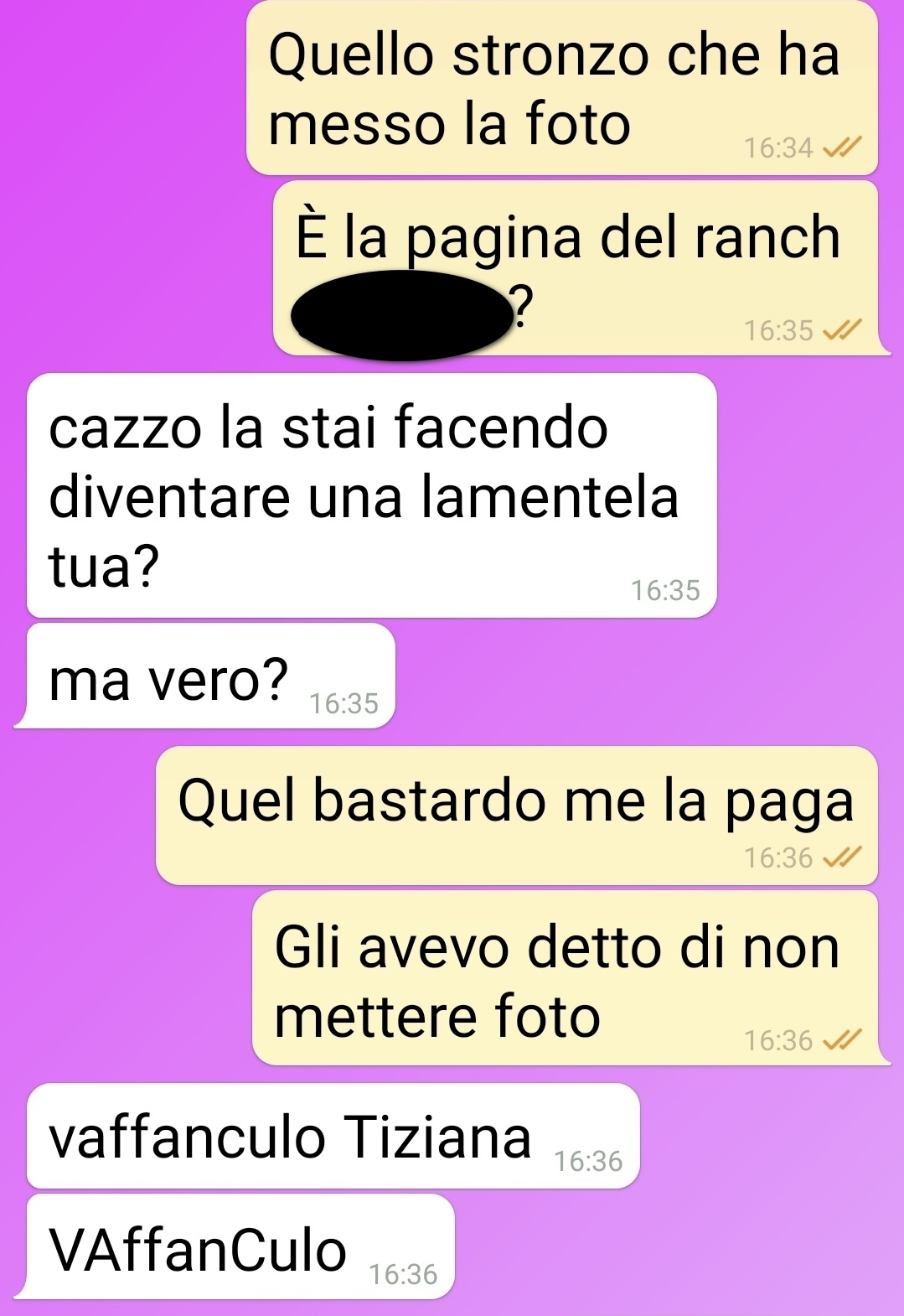Screen dimensions: 904x1316
Task: Tap the 16:35 timestamp under 'lamentela tua?'
Action: coord(665,591)
